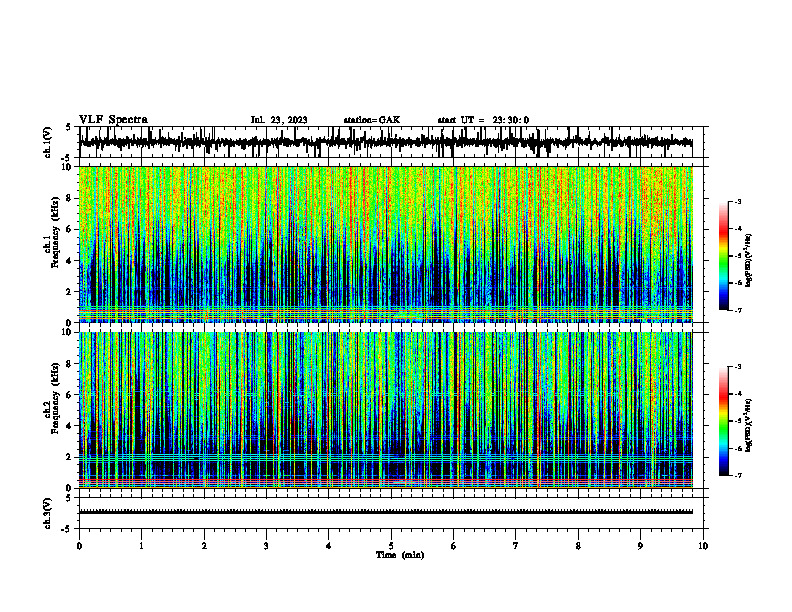Click the ch.3(V) axis label
This screenshot has height=612, width=792.
[48, 513]
